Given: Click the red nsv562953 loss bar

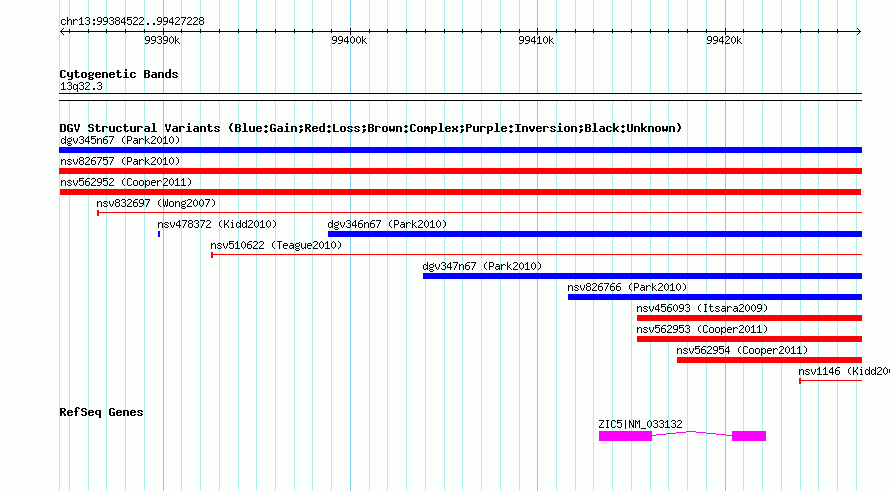Looking at the screenshot, I should [749, 339].
